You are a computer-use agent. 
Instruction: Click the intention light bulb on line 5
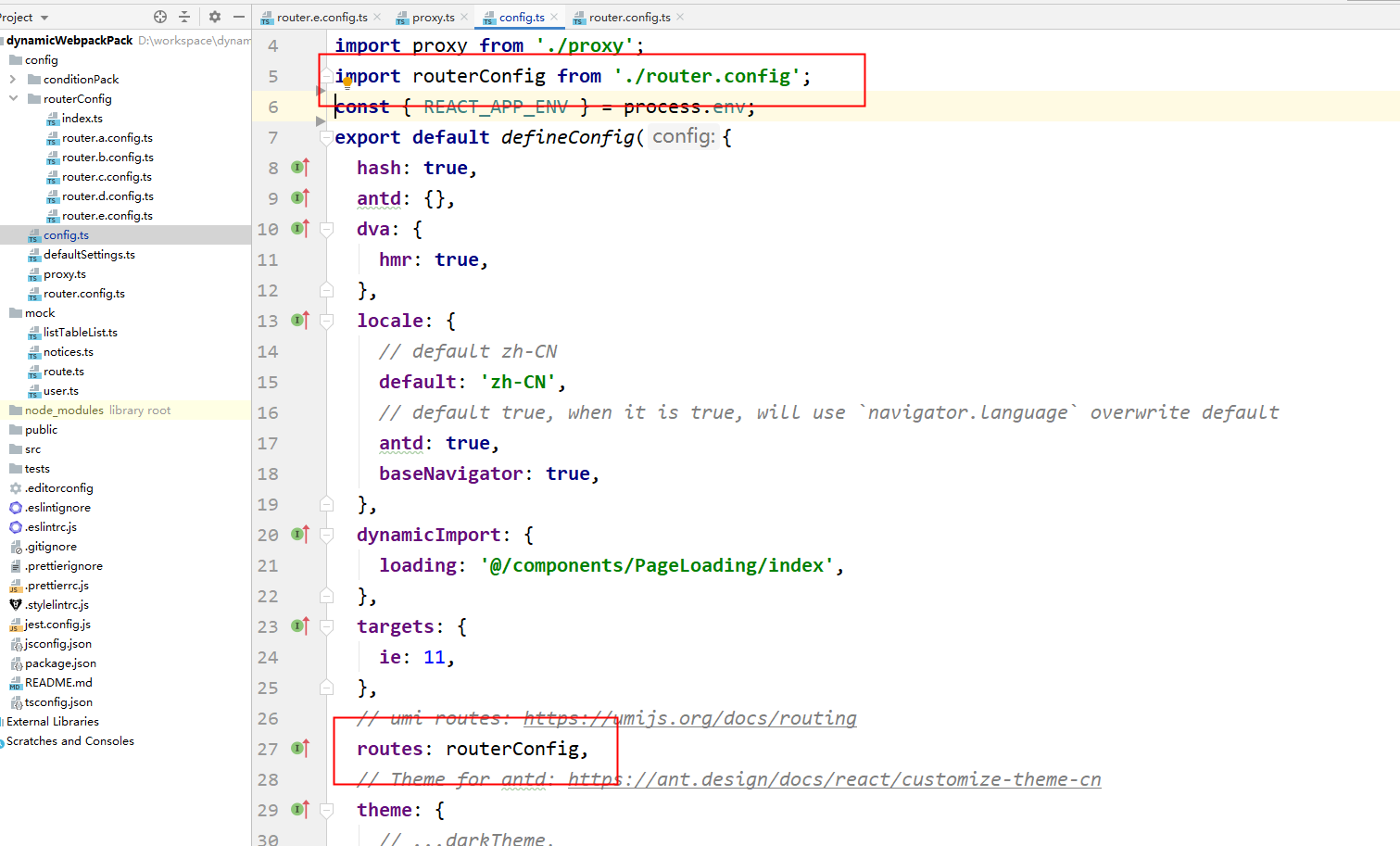347,82
